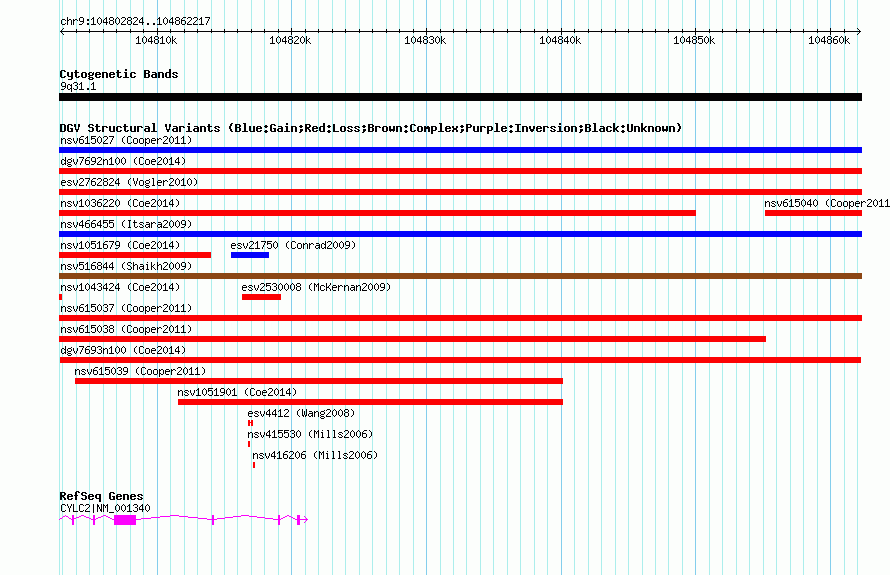Select the tiny red nsv416206 mark

pyautogui.click(x=254, y=465)
